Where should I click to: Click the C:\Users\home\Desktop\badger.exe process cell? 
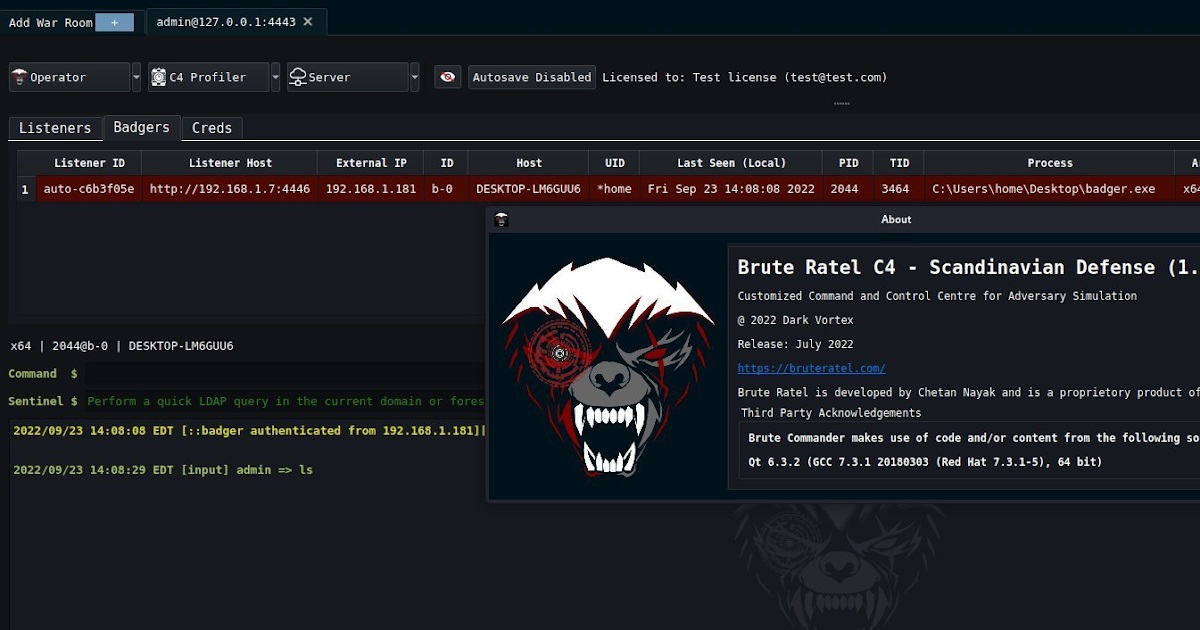coord(1050,188)
